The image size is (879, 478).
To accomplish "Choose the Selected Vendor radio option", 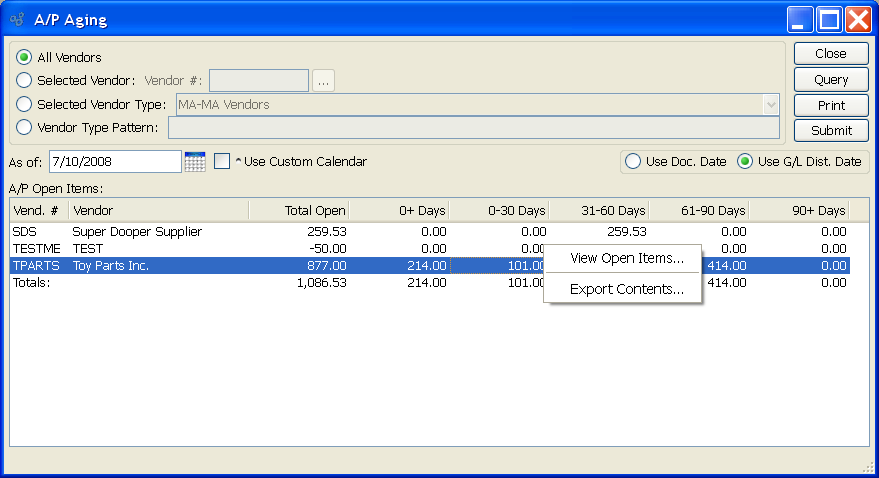I will point(24,81).
